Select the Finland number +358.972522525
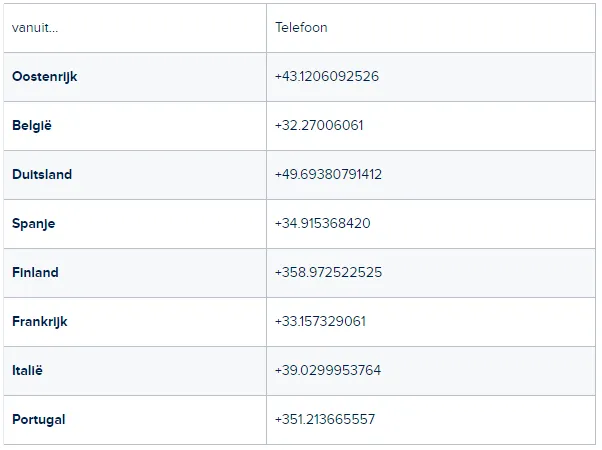Image resolution: width=602 pixels, height=450 pixels. pyautogui.click(x=328, y=272)
